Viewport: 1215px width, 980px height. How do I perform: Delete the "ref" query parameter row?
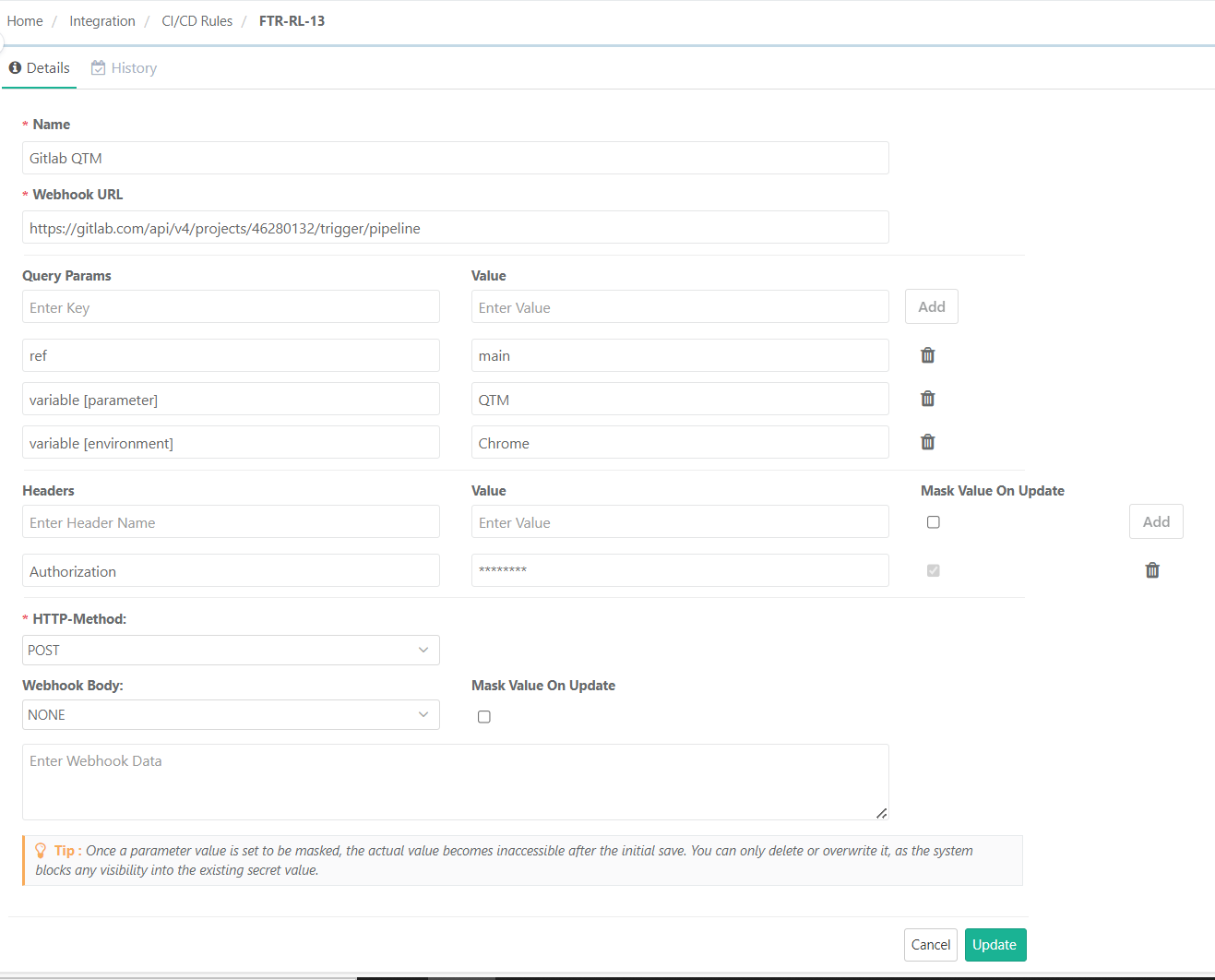pos(927,355)
